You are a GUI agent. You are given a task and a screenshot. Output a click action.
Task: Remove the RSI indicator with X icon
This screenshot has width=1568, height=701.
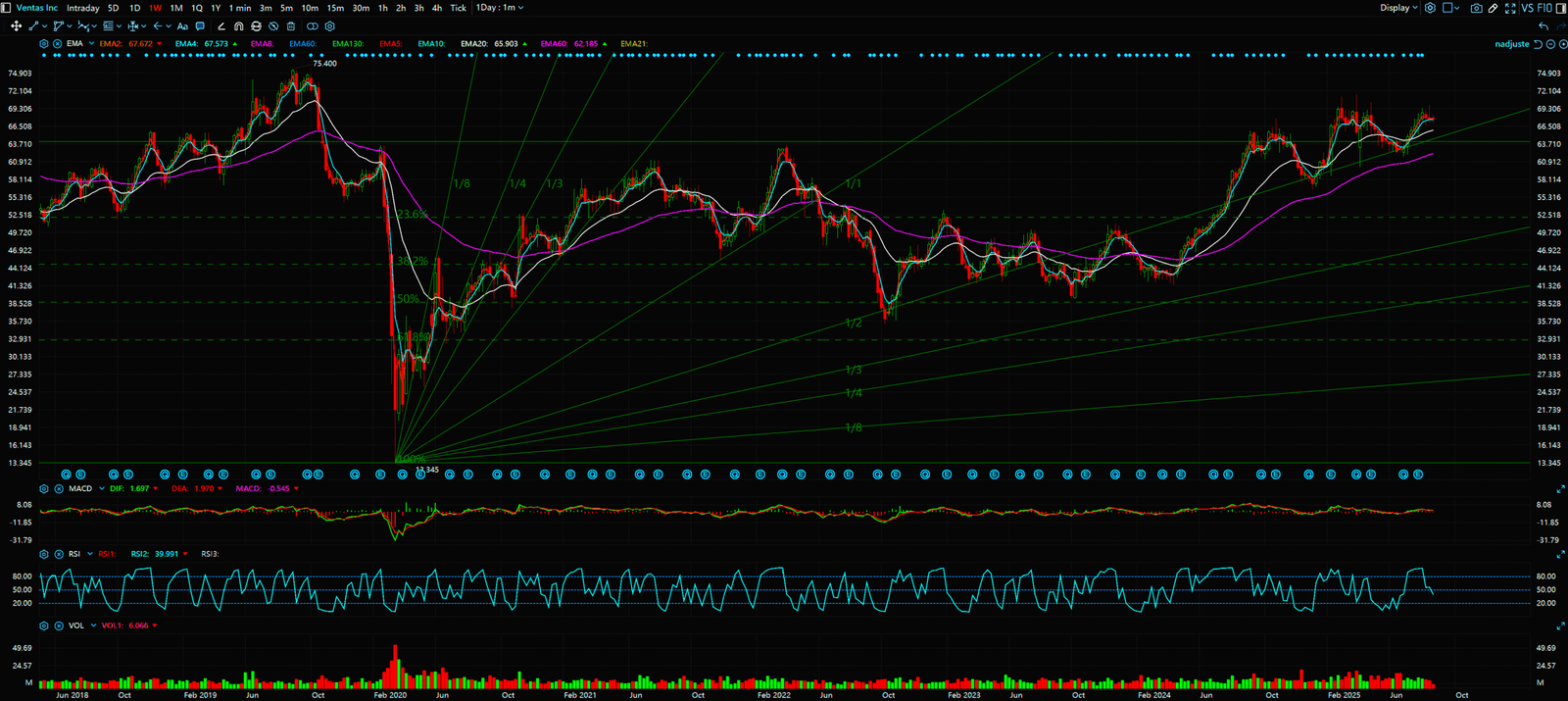tap(59, 554)
